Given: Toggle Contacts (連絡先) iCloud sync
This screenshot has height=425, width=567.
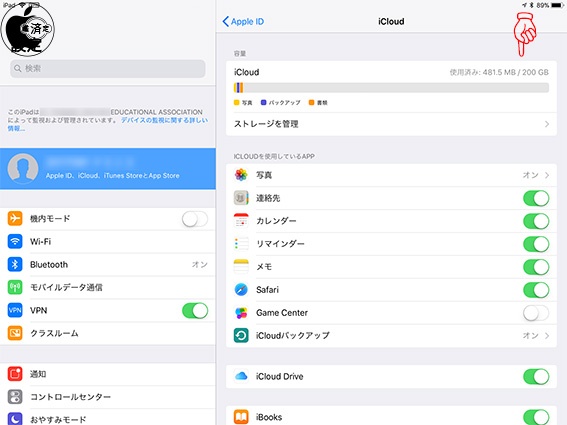Looking at the screenshot, I should pyautogui.click(x=536, y=198).
